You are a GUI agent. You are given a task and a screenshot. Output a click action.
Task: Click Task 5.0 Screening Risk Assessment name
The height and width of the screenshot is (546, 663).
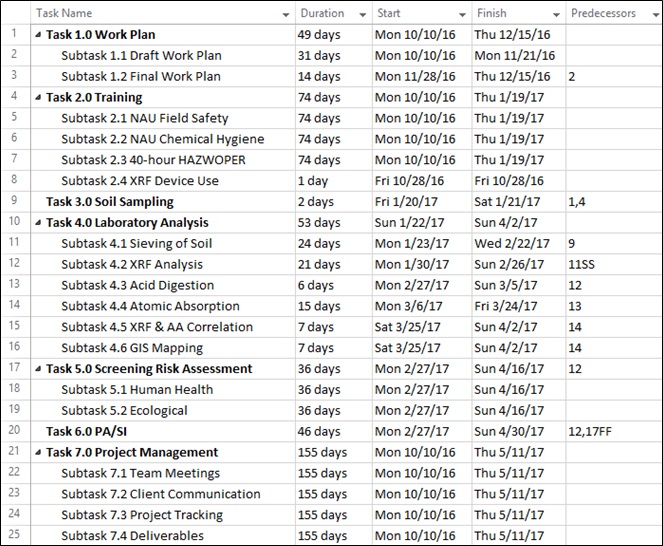149,369
